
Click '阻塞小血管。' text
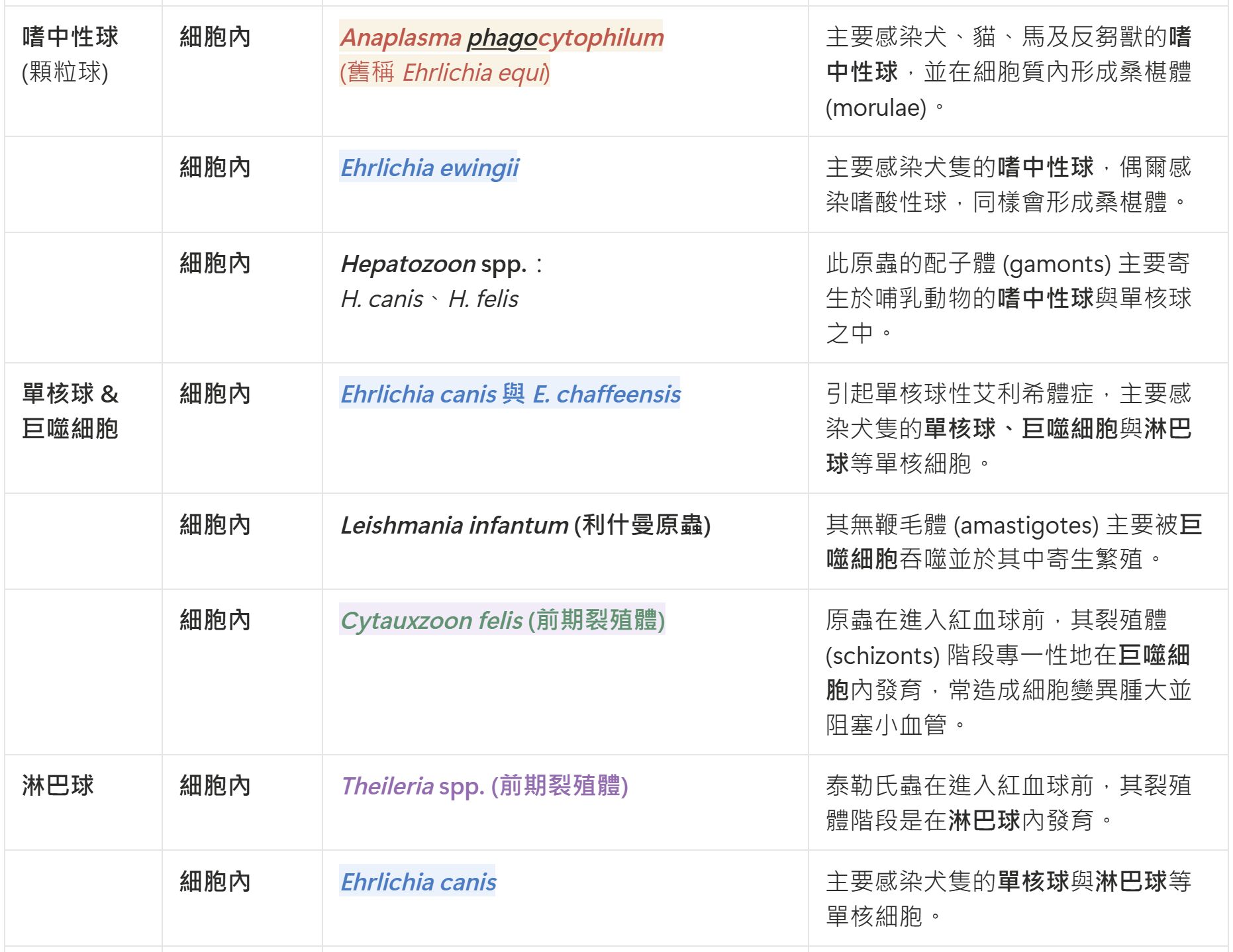(x=896, y=725)
